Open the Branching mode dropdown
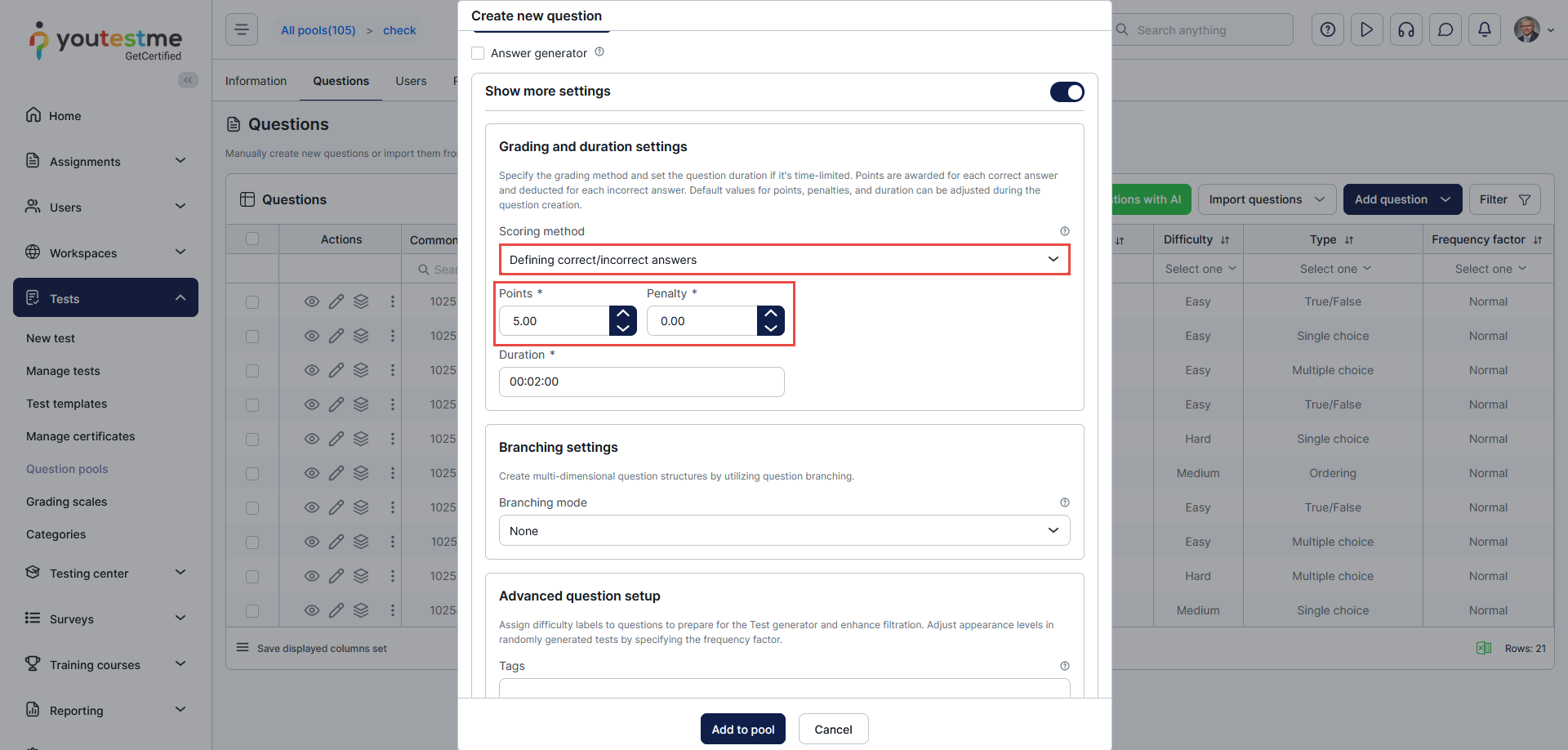Viewport: 1568px width, 750px height. [784, 531]
